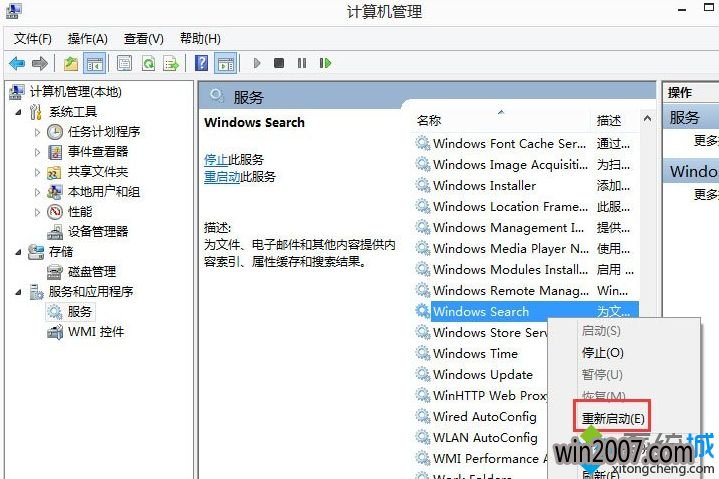The width and height of the screenshot is (719, 479).
Task: Click the 重启动 service link
Action: 222,176
